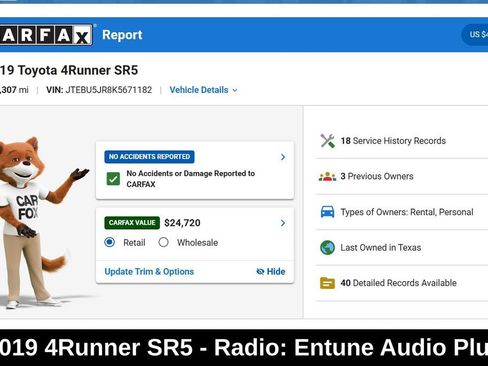
Task: Click the 3 Previous Owners text
Action: tap(377, 176)
